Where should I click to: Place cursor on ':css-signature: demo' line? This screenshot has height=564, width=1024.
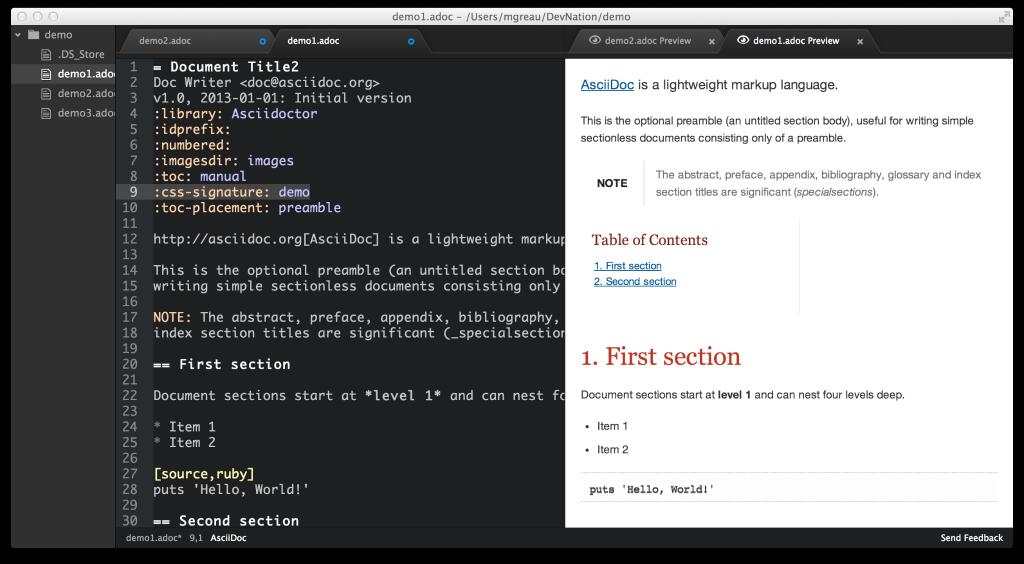(x=231, y=192)
